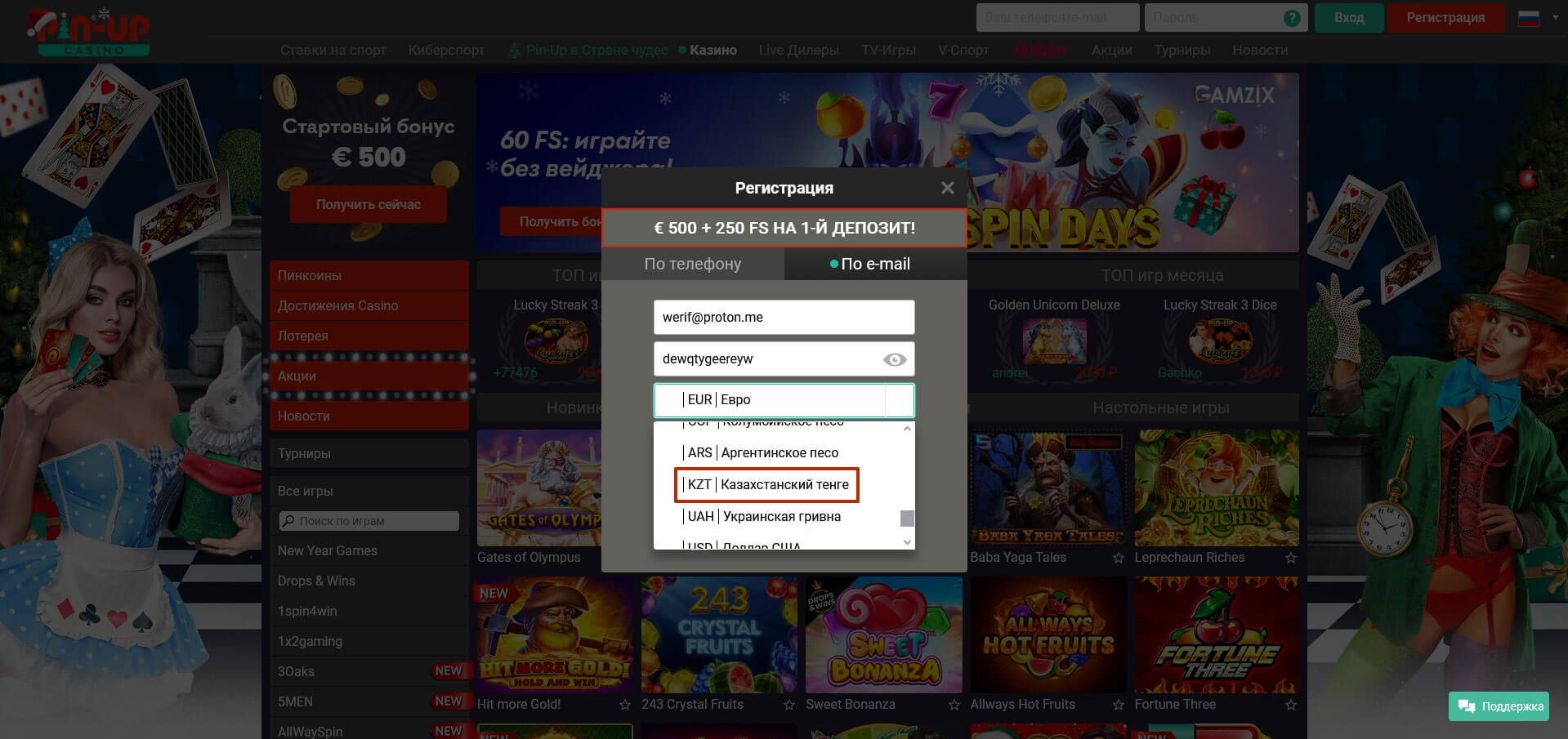The width and height of the screenshot is (1568, 739).
Task: Open Gates of Olympus game thumbnail
Action: [539, 488]
